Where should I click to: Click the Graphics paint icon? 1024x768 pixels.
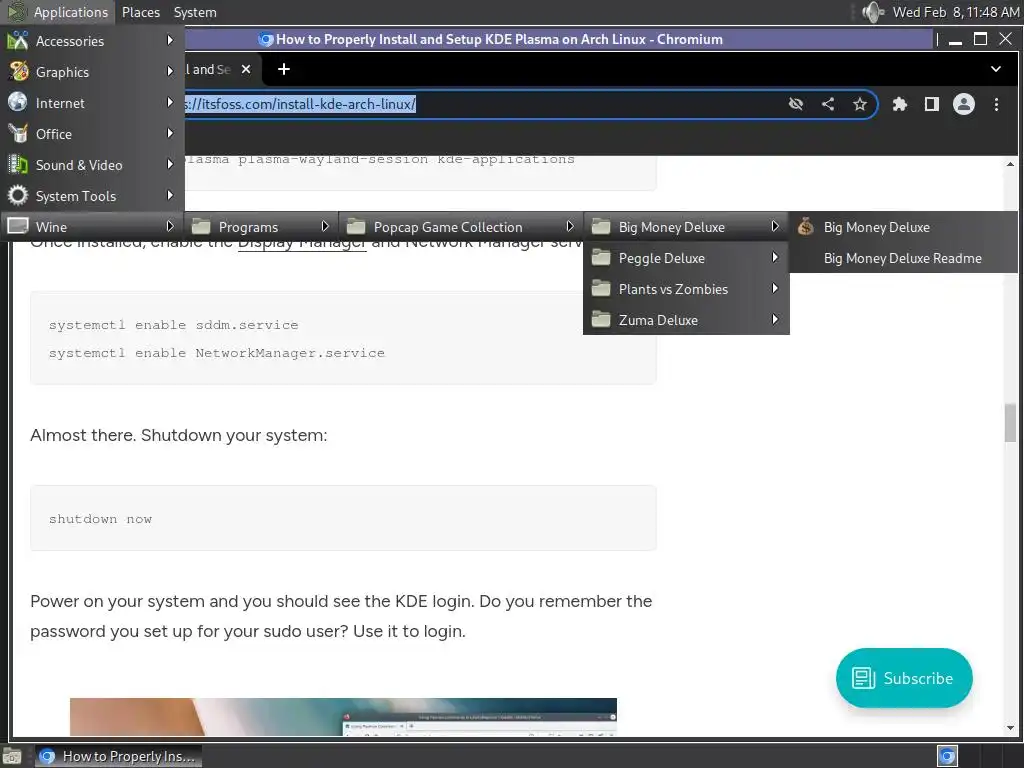coord(18,71)
